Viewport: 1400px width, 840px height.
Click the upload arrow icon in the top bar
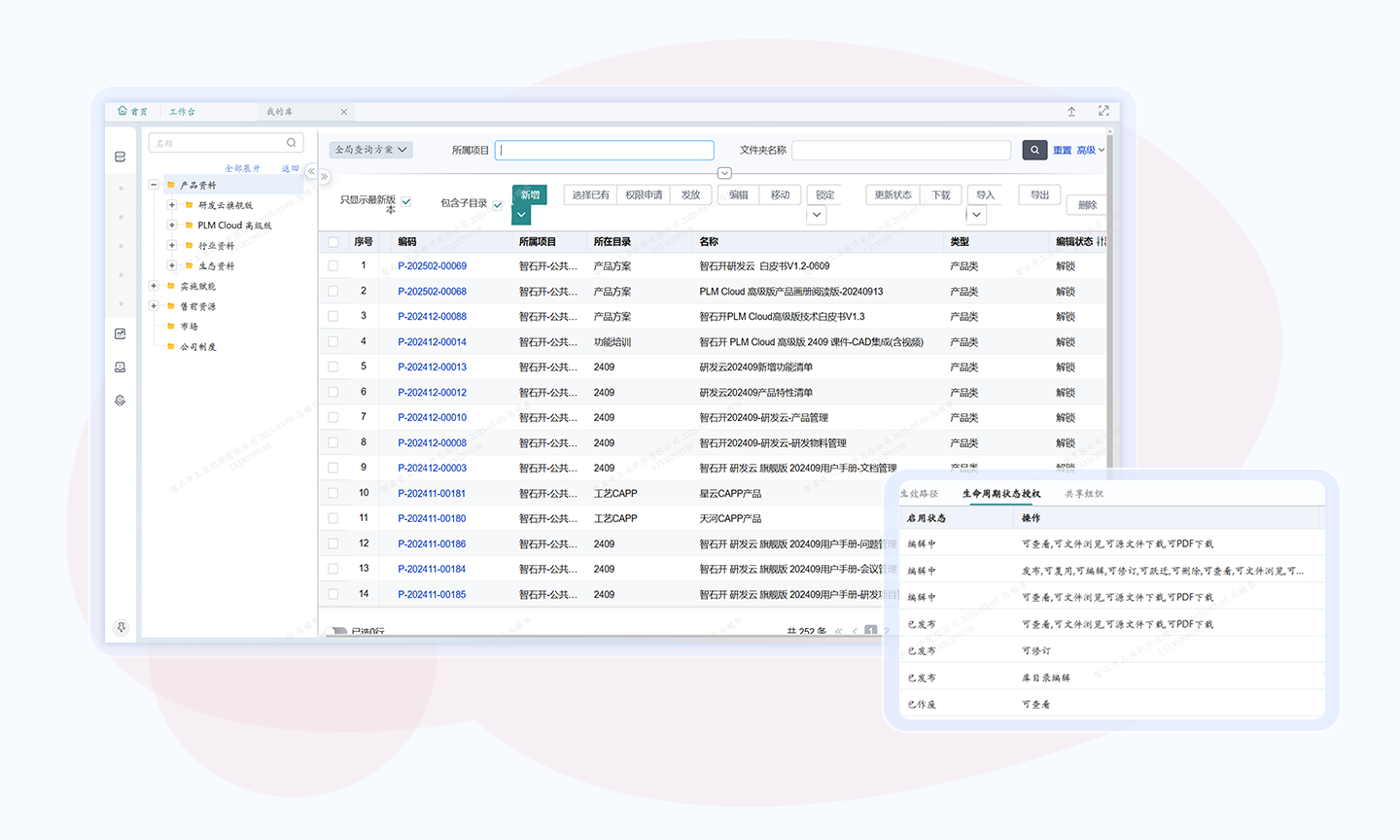click(1071, 111)
